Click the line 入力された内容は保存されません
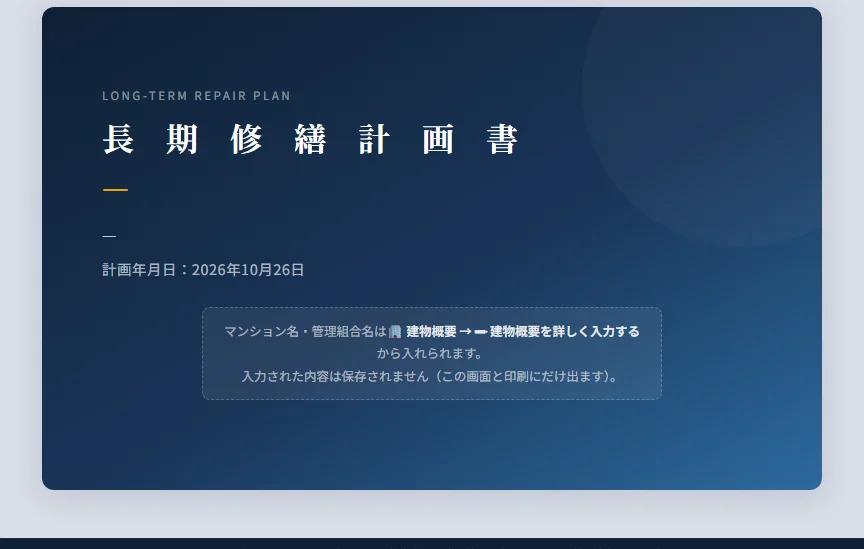The height and width of the screenshot is (549, 864). [431, 376]
